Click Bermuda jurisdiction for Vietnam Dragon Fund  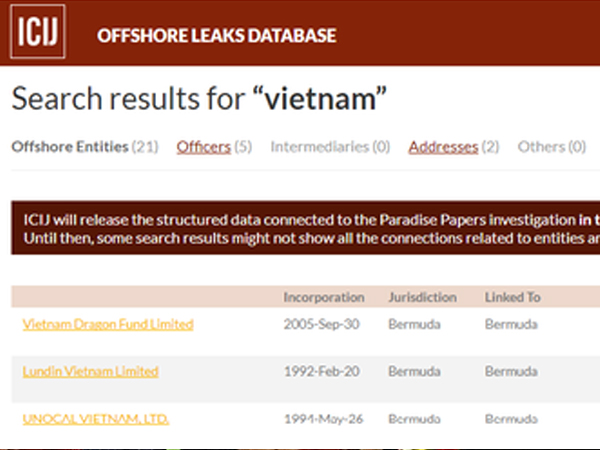point(414,324)
